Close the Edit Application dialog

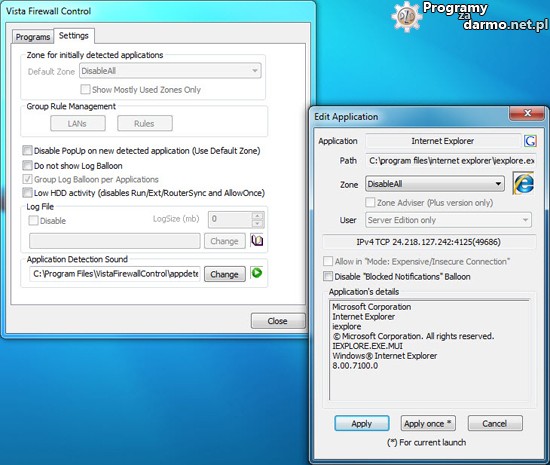[x=527, y=113]
